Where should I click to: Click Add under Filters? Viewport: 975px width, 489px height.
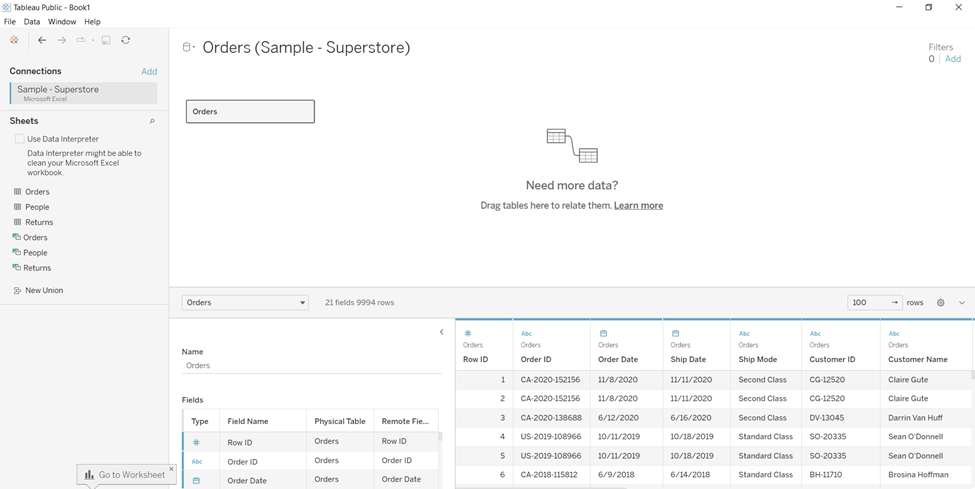(953, 59)
